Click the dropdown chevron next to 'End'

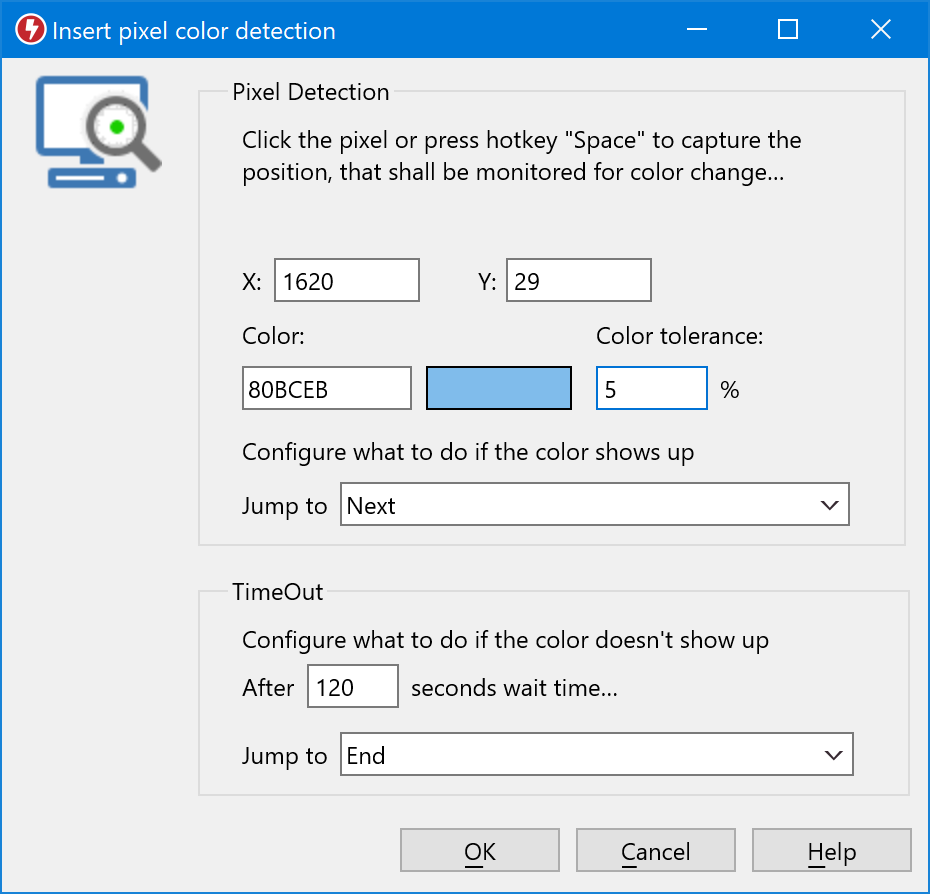tap(833, 754)
